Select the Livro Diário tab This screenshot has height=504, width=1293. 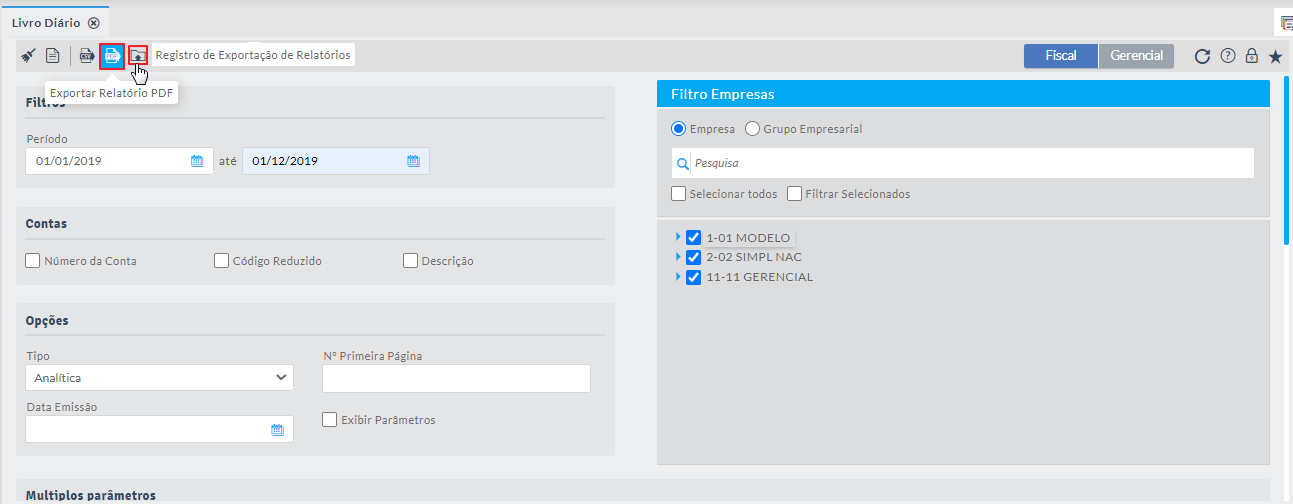click(x=45, y=22)
